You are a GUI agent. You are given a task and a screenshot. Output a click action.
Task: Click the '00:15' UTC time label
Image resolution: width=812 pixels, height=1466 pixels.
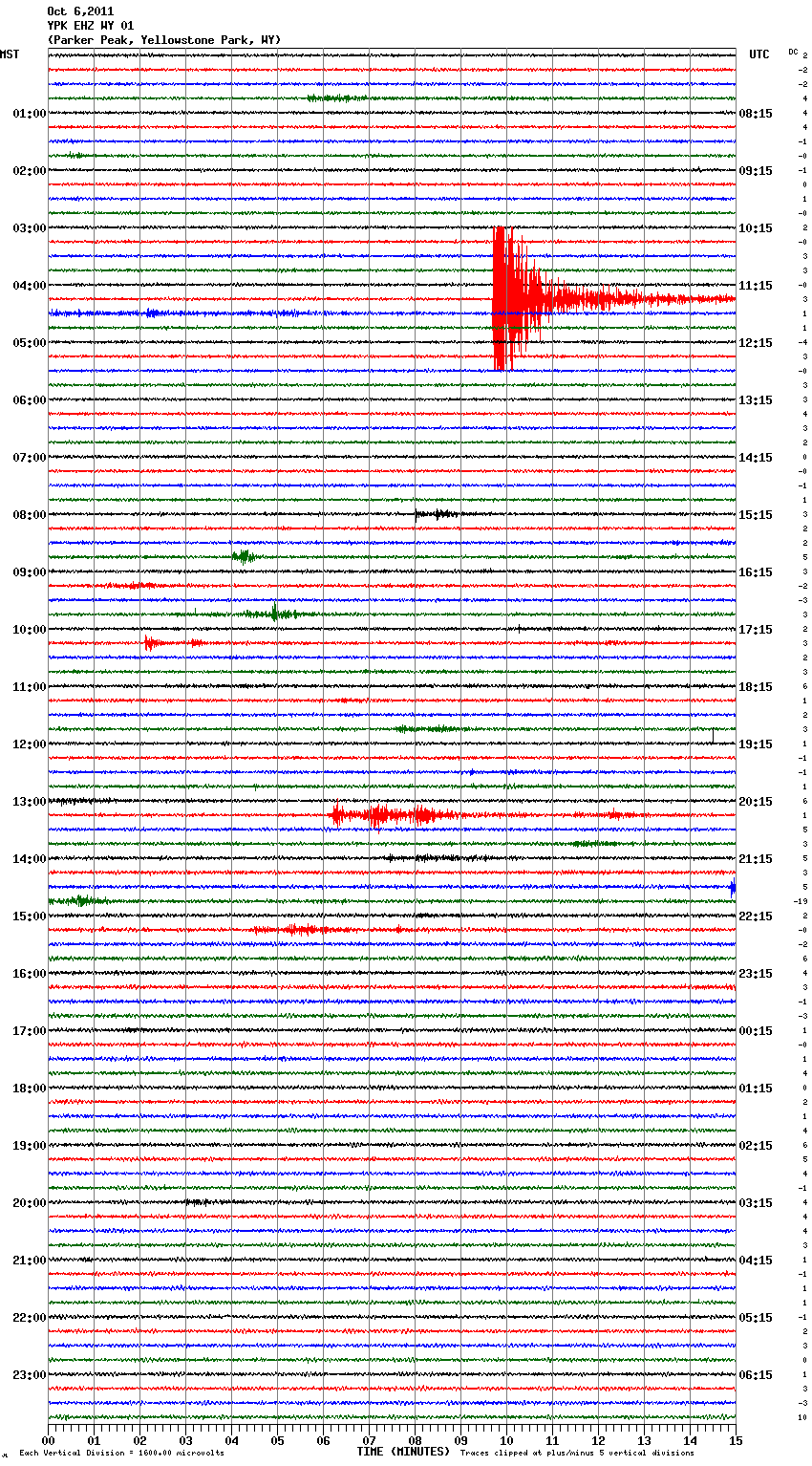coord(756,1031)
